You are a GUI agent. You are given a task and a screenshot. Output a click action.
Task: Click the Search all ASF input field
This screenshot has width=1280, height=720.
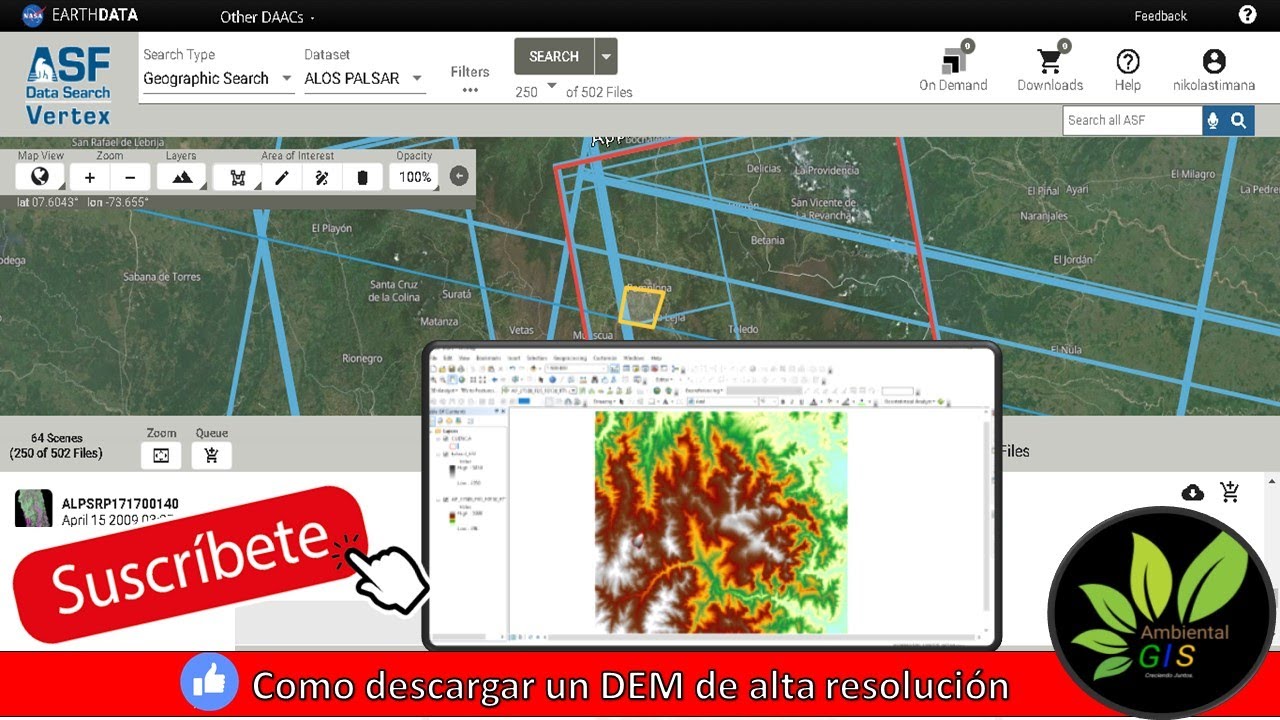1132,120
